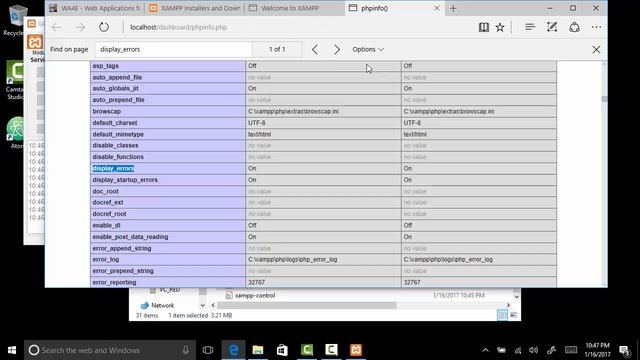
Task: Switch Explorer to large icons view
Action: 513,315
